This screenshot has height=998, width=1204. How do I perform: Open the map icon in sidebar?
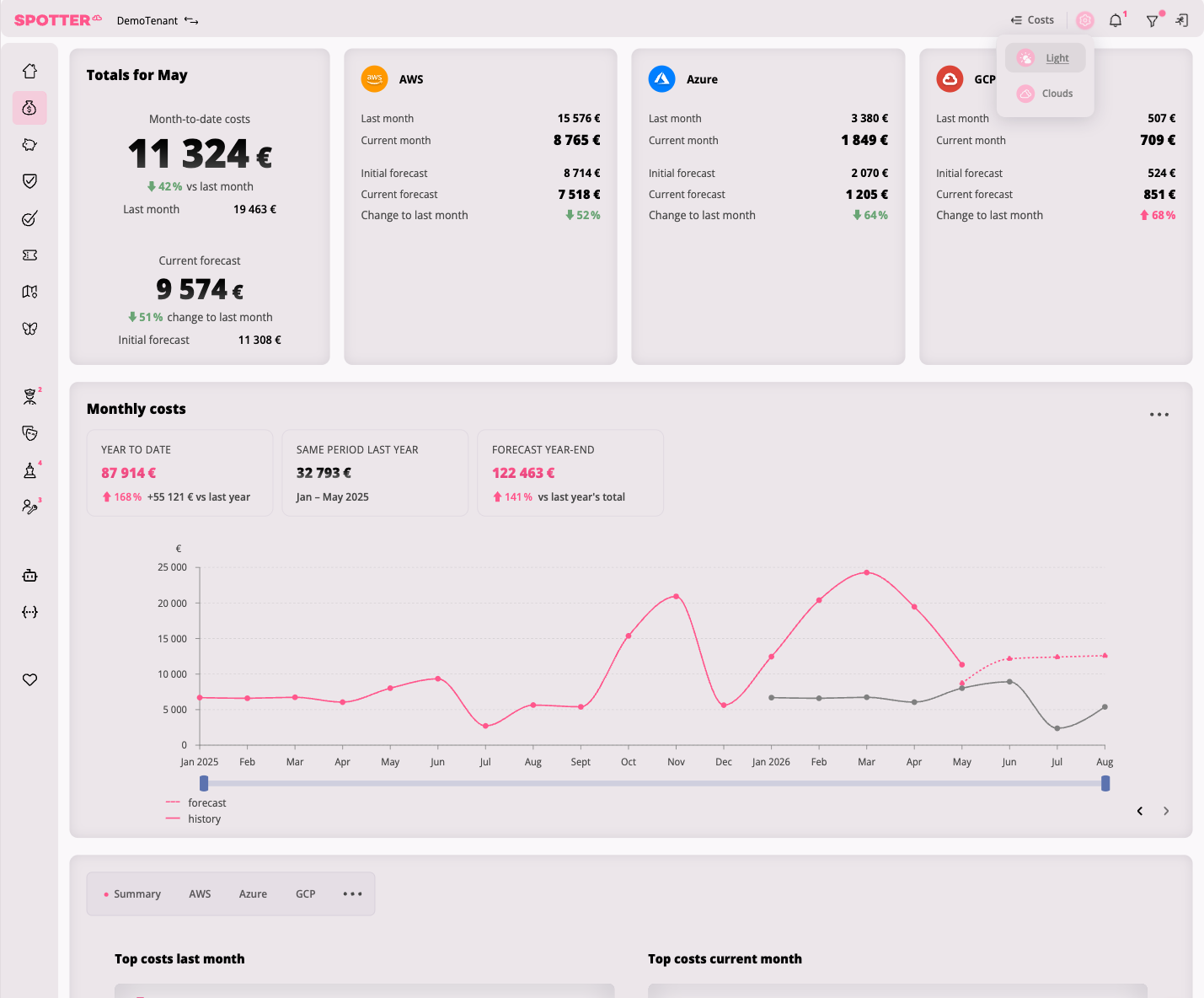point(29,292)
